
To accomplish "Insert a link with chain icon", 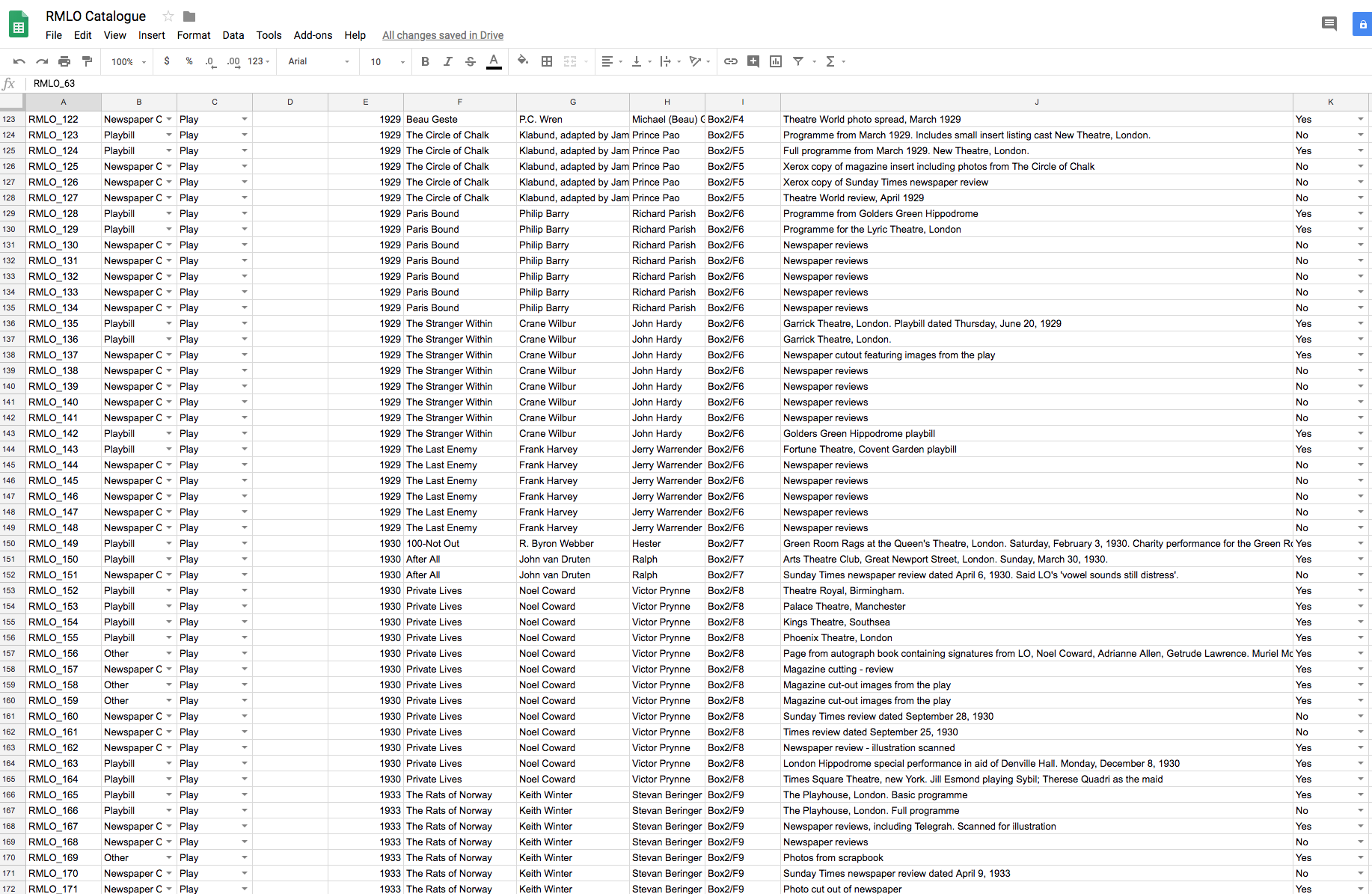I will click(731, 61).
